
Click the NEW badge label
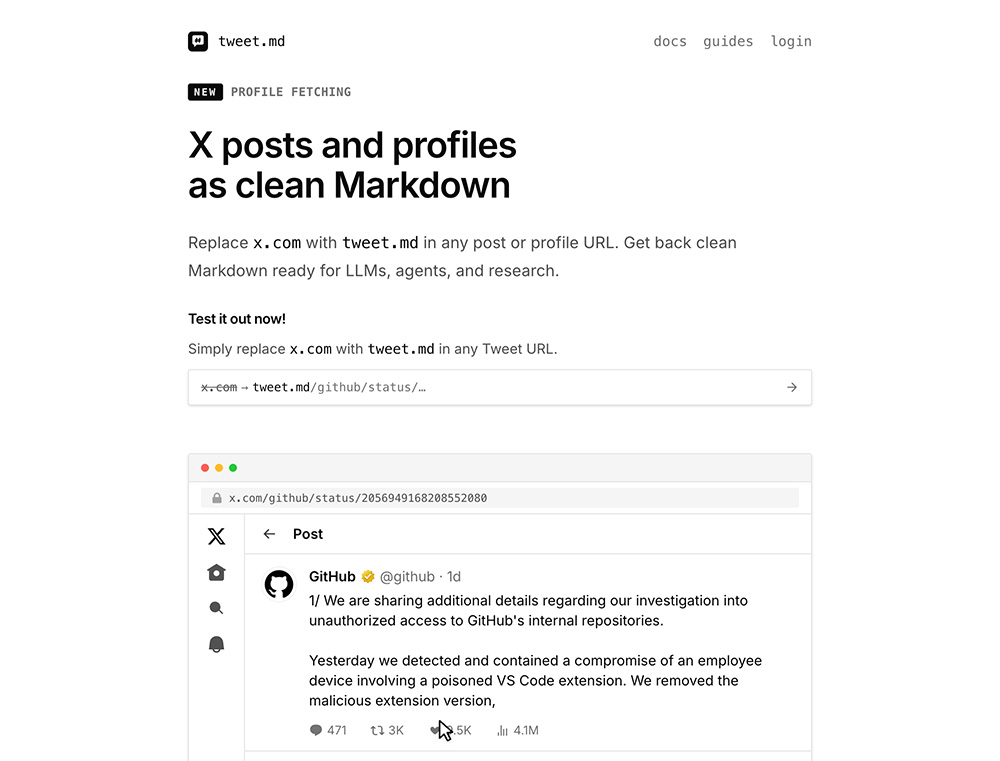[x=205, y=92]
